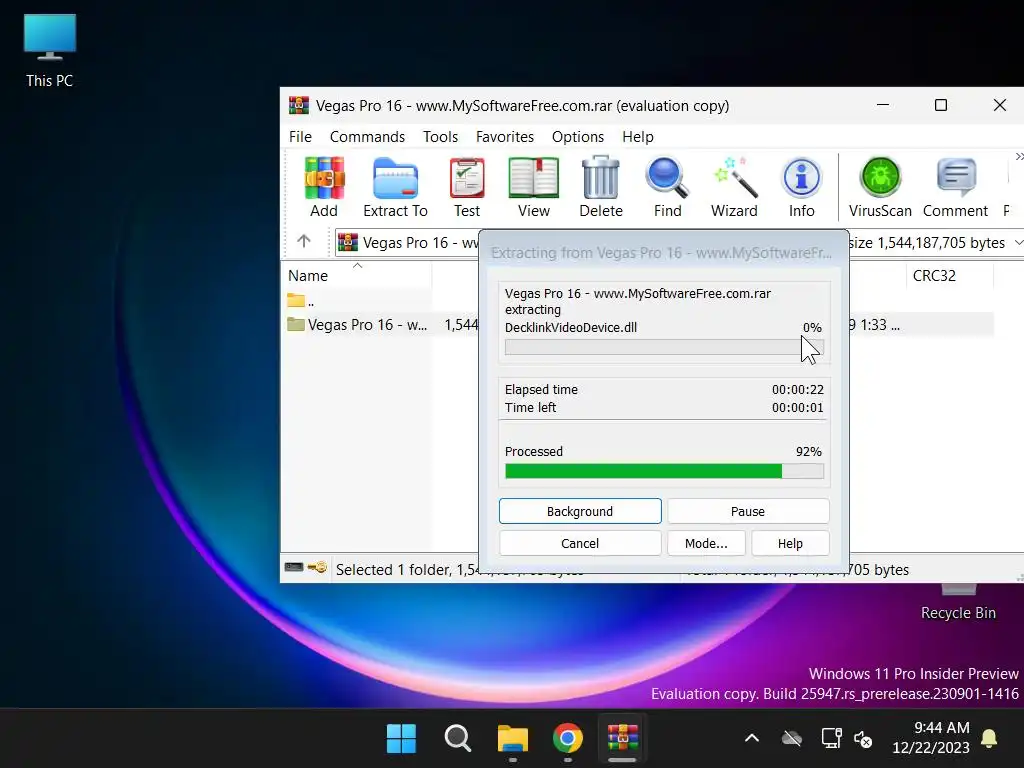The height and width of the screenshot is (768, 1024).
Task: Show archive Info icon
Action: 801,186
